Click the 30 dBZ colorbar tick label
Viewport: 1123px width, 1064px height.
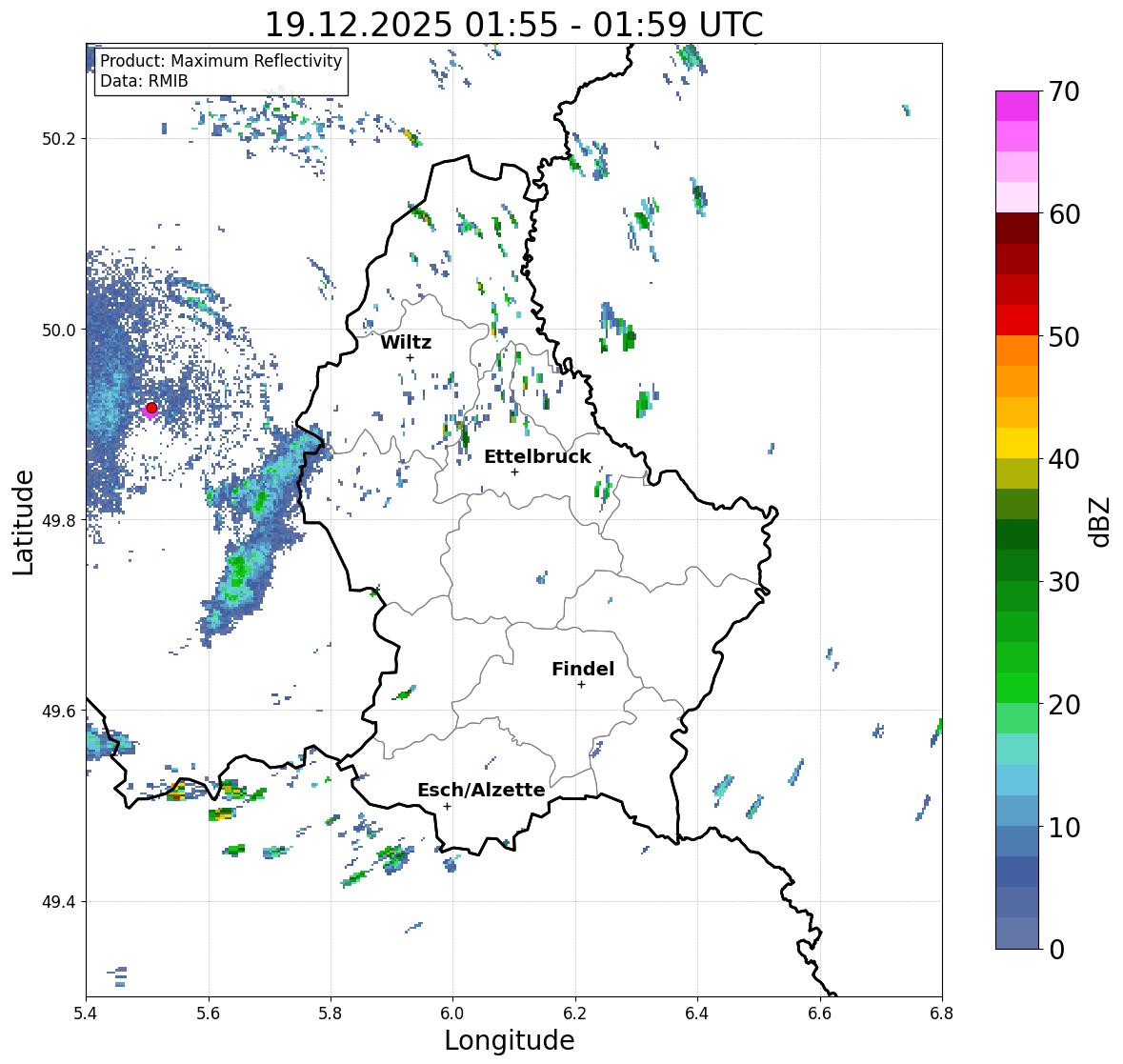point(1064,582)
